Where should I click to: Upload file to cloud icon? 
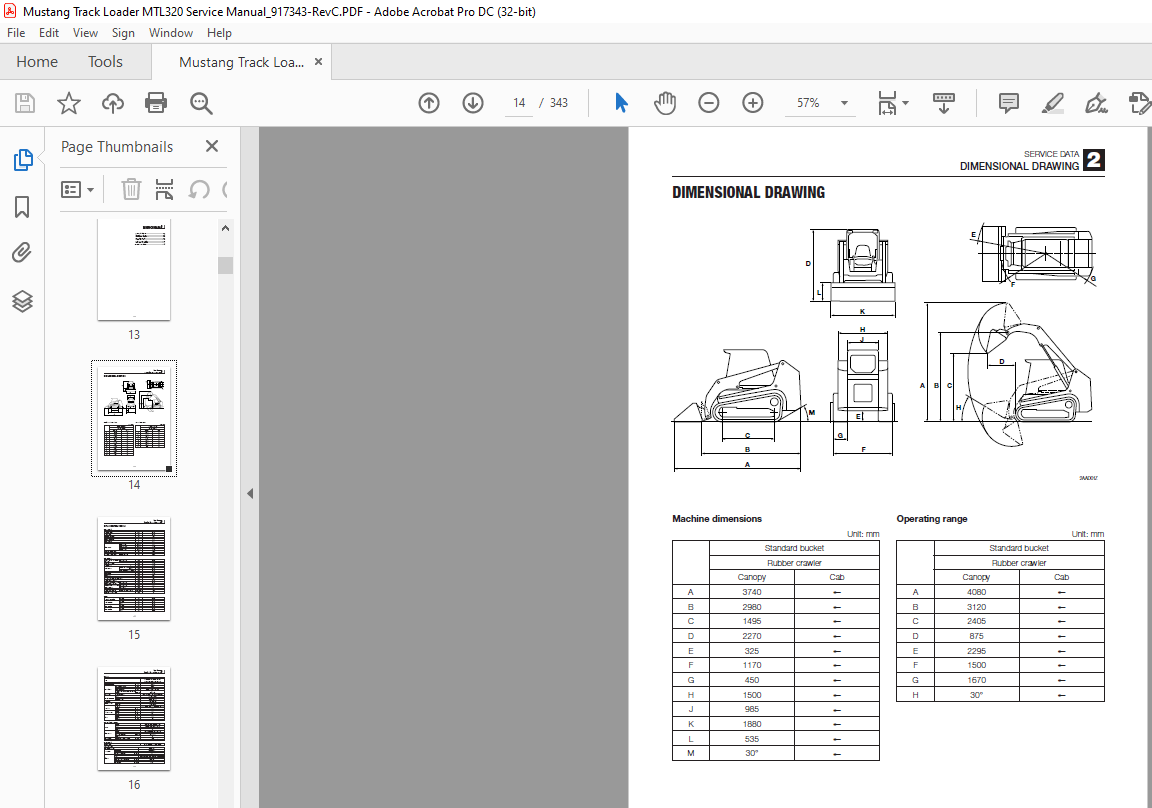(x=112, y=103)
